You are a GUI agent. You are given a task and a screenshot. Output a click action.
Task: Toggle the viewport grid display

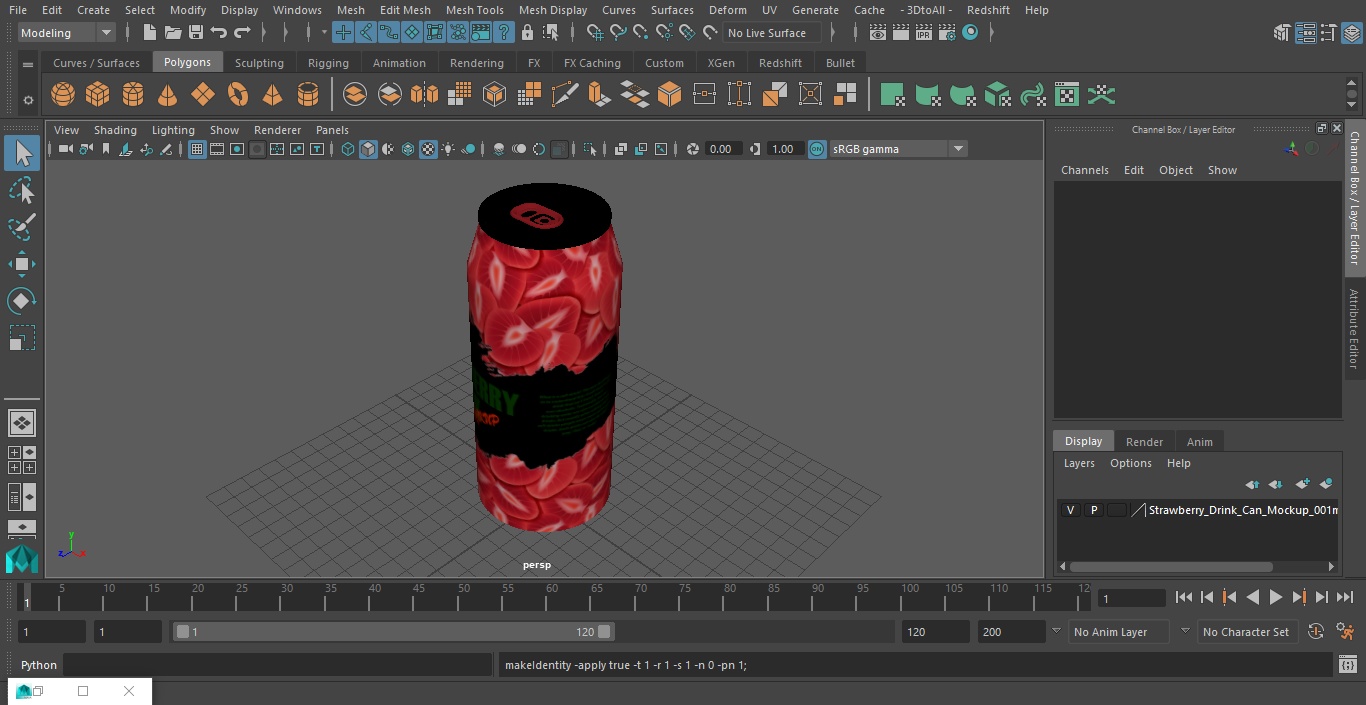(x=197, y=149)
